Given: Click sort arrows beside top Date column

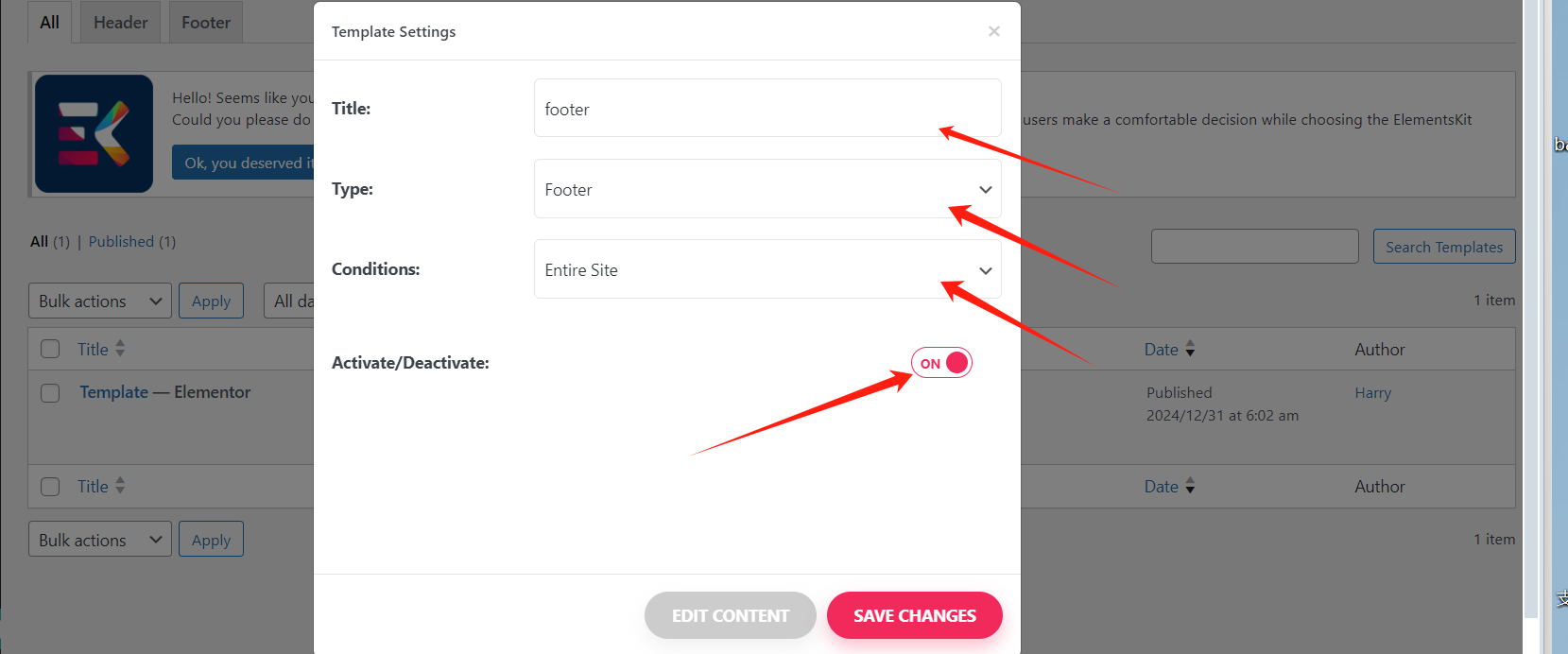Looking at the screenshot, I should (x=1190, y=349).
